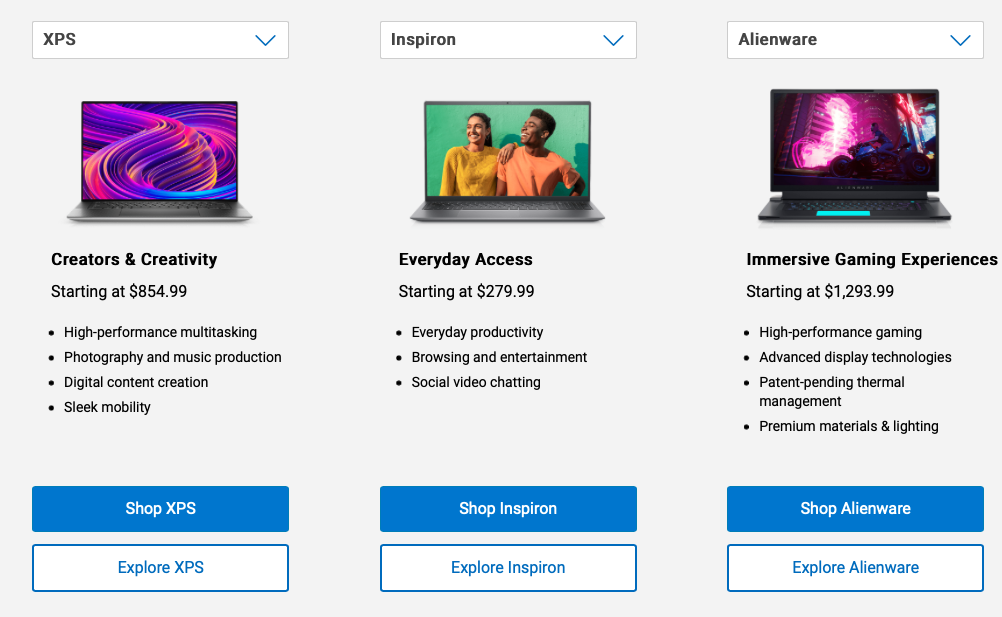Click the Inspiron laptop product image

[507, 161]
